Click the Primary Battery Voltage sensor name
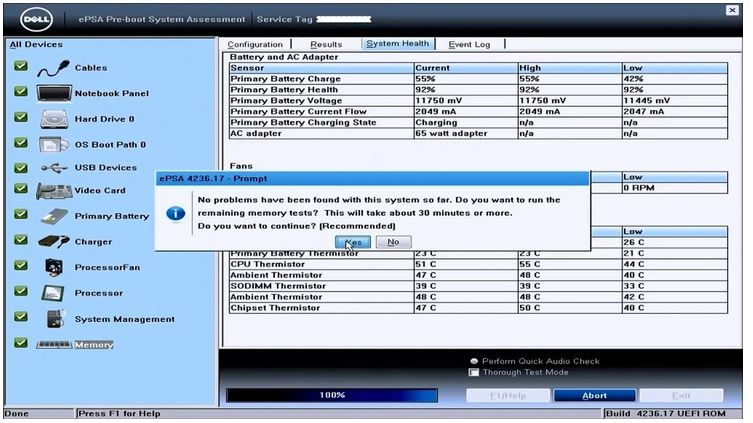The height and width of the screenshot is (423, 753). pyautogui.click(x=286, y=101)
